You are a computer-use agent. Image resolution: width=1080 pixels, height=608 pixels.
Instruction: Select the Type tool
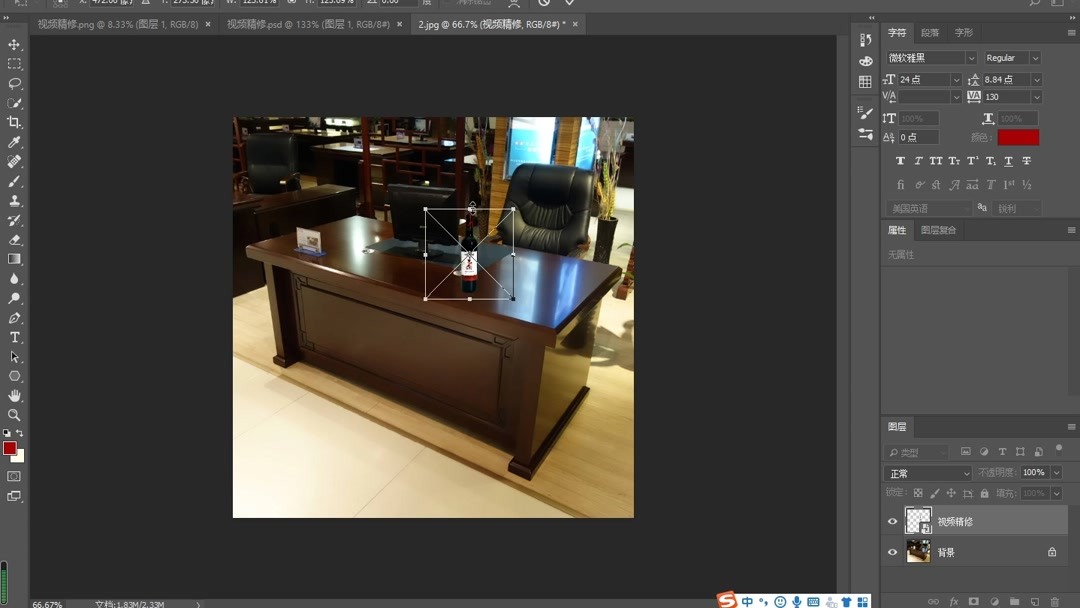click(x=14, y=337)
